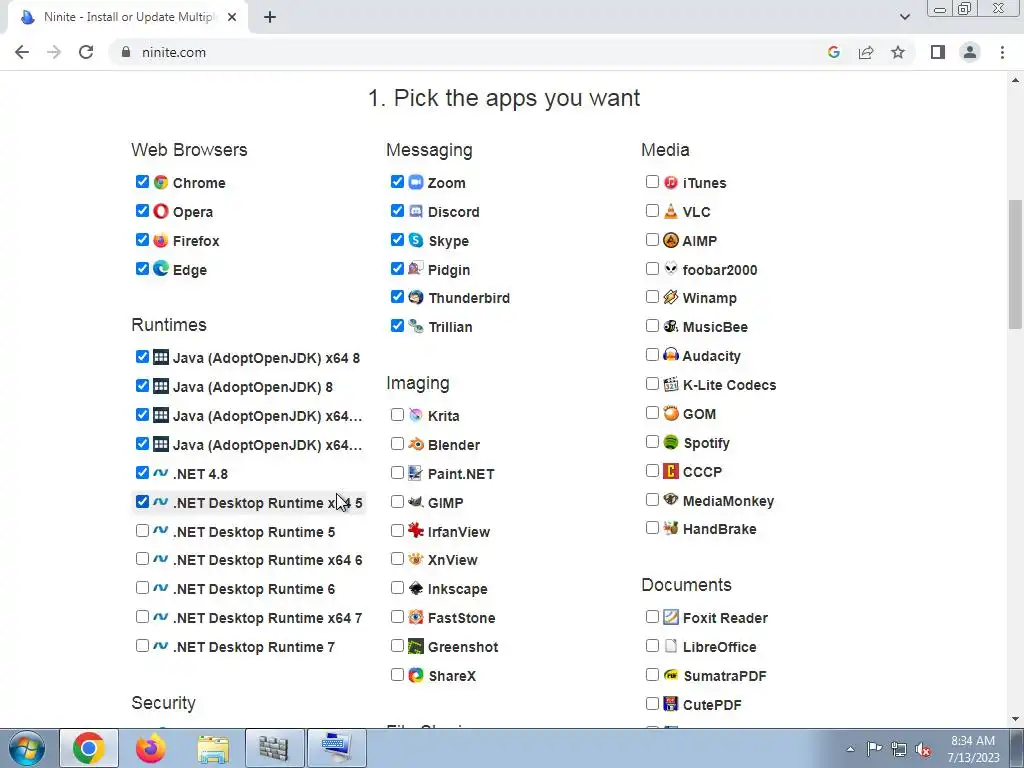This screenshot has height=768, width=1024.
Task: Click the IrfanView red icon
Action: (416, 531)
